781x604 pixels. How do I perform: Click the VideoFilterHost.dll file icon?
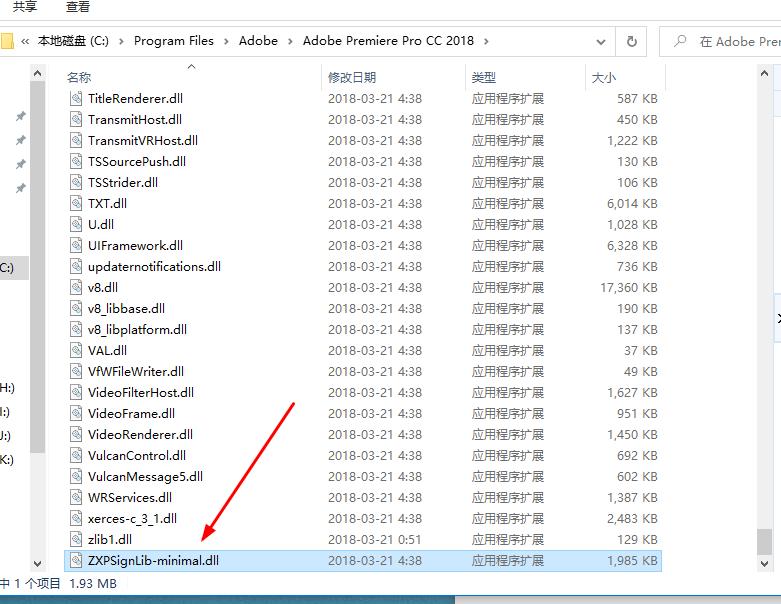click(76, 392)
